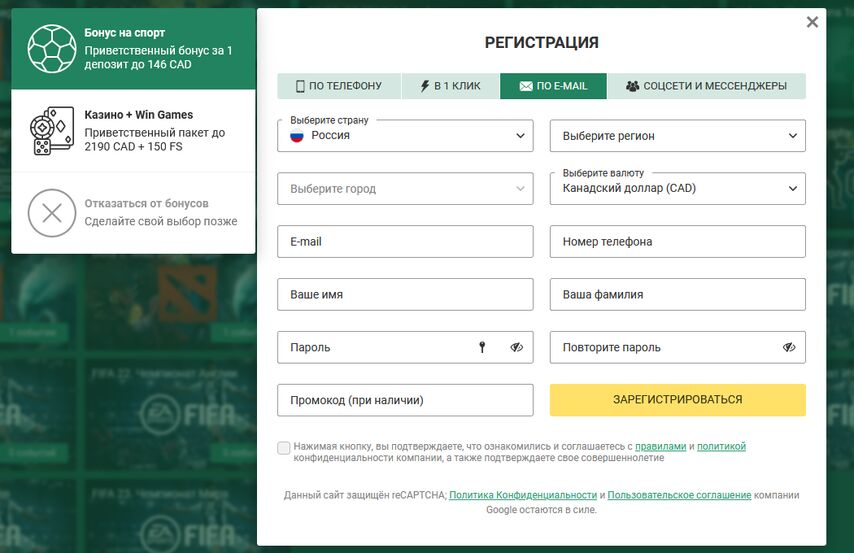
Task: Toggle visibility in the Повторите пароль field
Action: (x=789, y=347)
